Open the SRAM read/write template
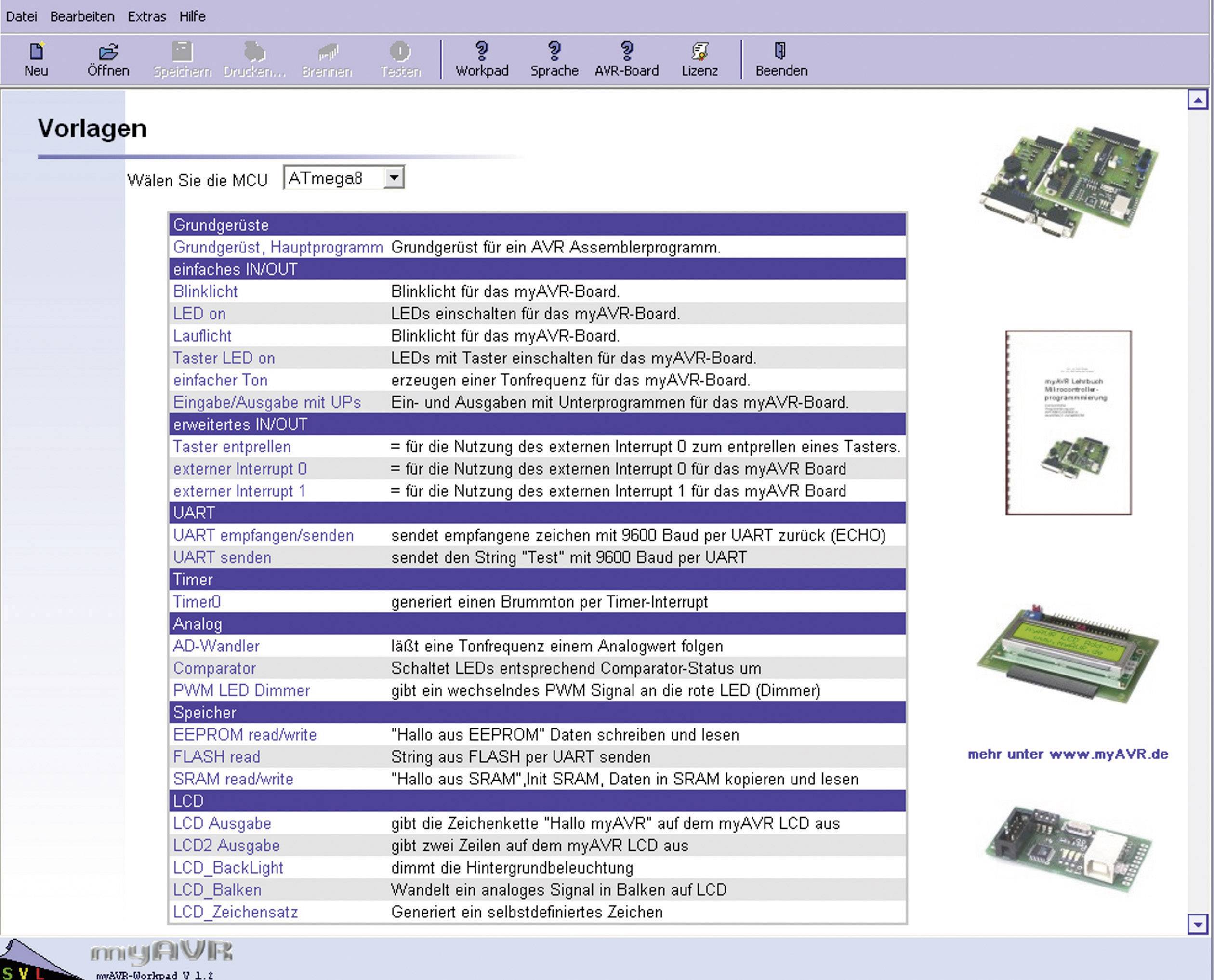1214x980 pixels. 233,779
